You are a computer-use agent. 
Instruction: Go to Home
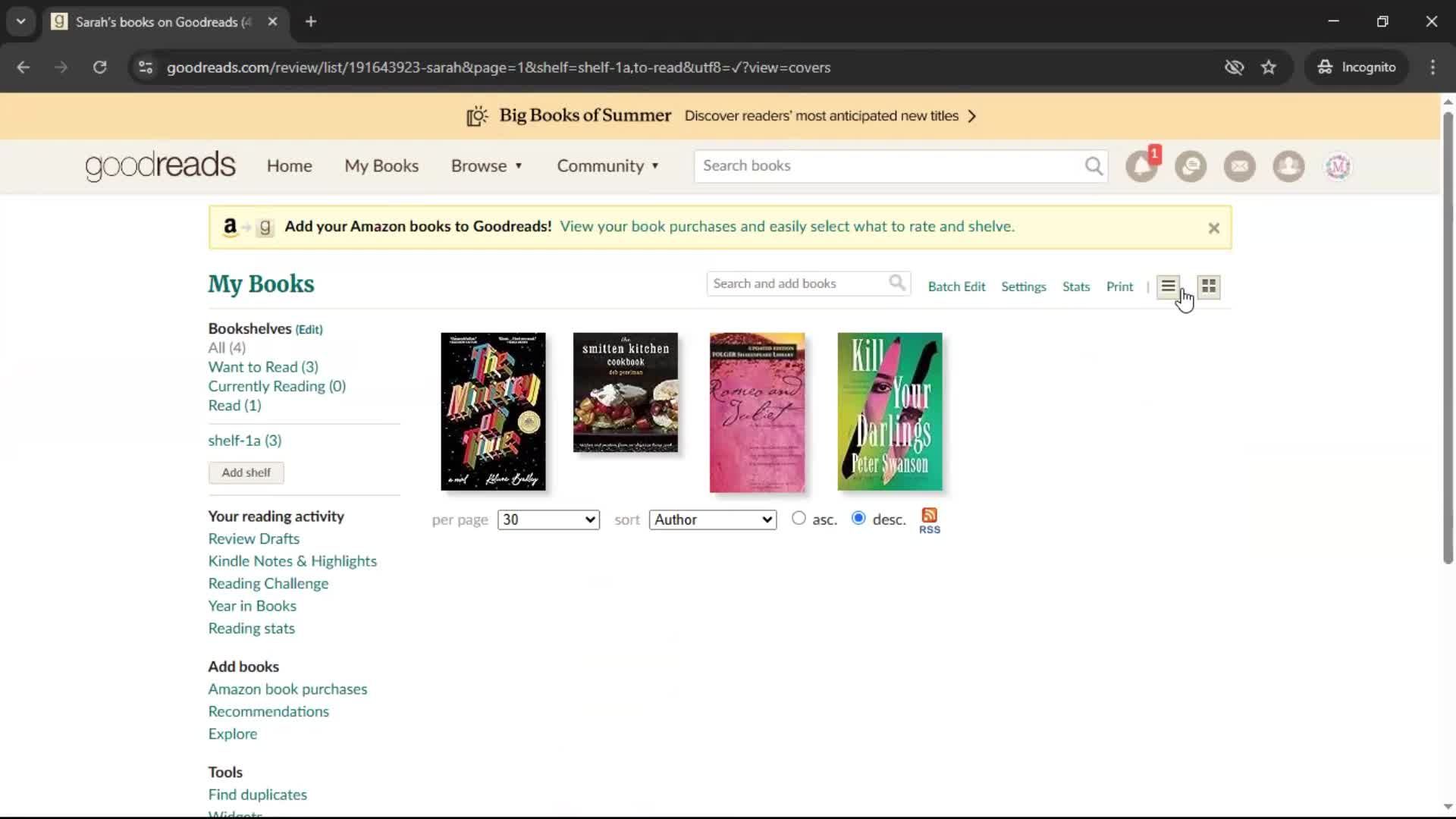289,166
